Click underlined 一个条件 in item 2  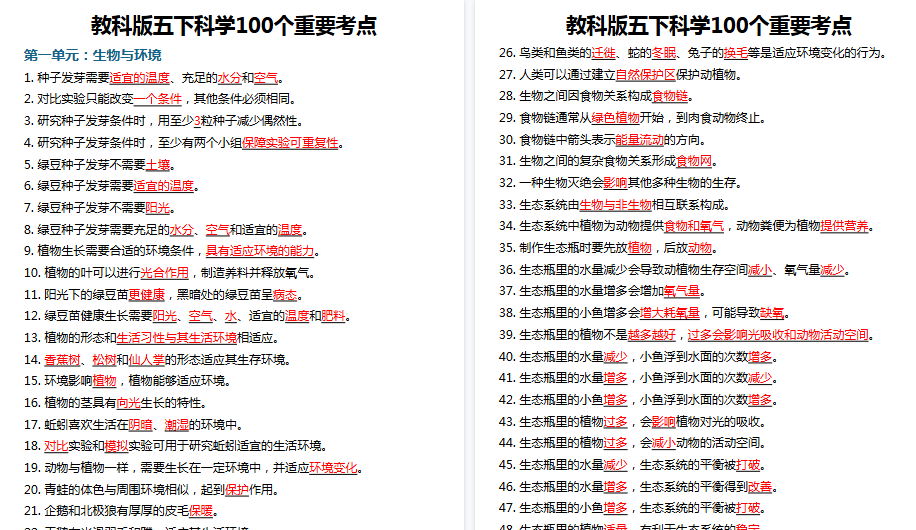pos(157,99)
